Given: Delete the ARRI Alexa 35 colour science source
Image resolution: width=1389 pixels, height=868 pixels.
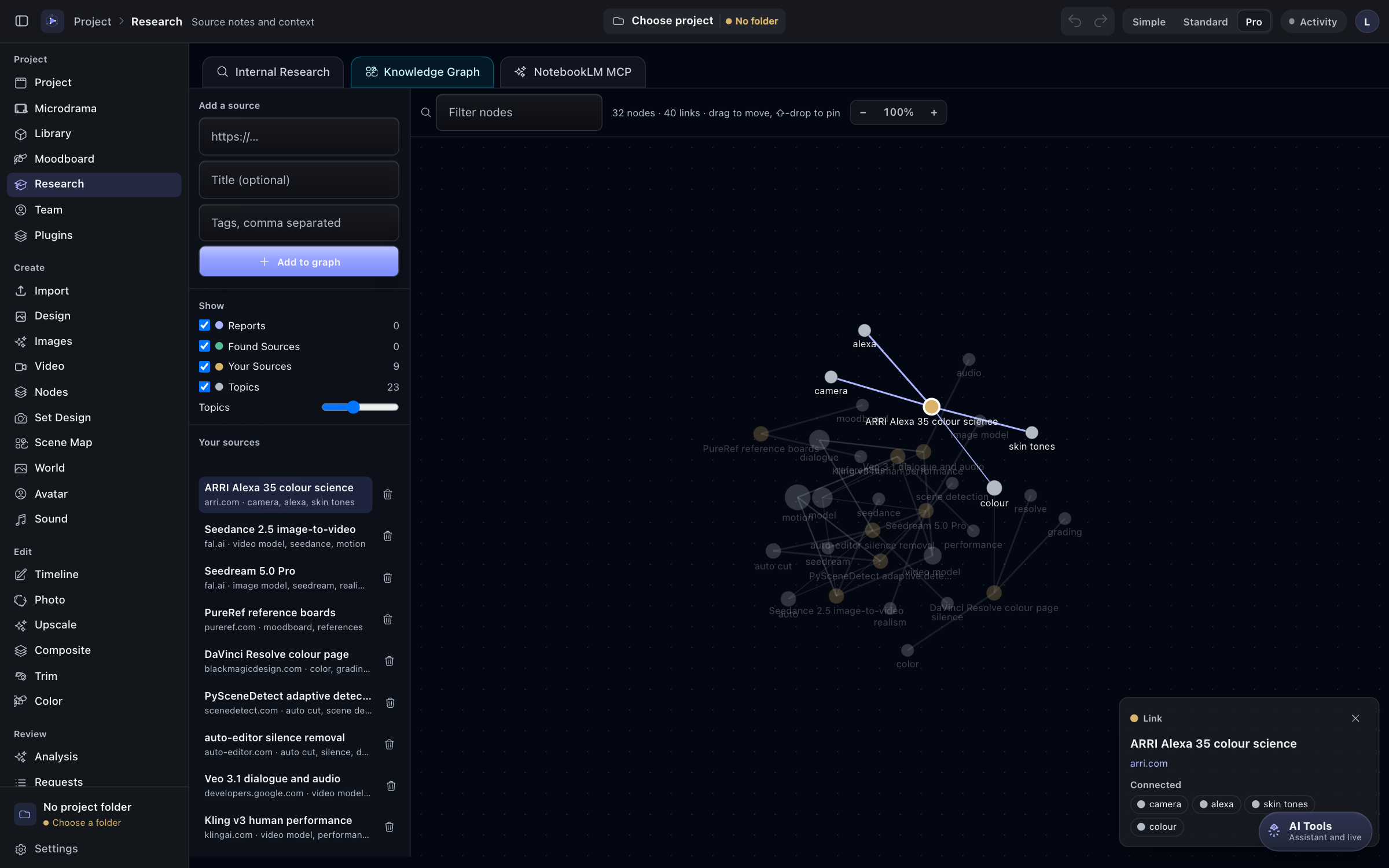Looking at the screenshot, I should click(388, 494).
